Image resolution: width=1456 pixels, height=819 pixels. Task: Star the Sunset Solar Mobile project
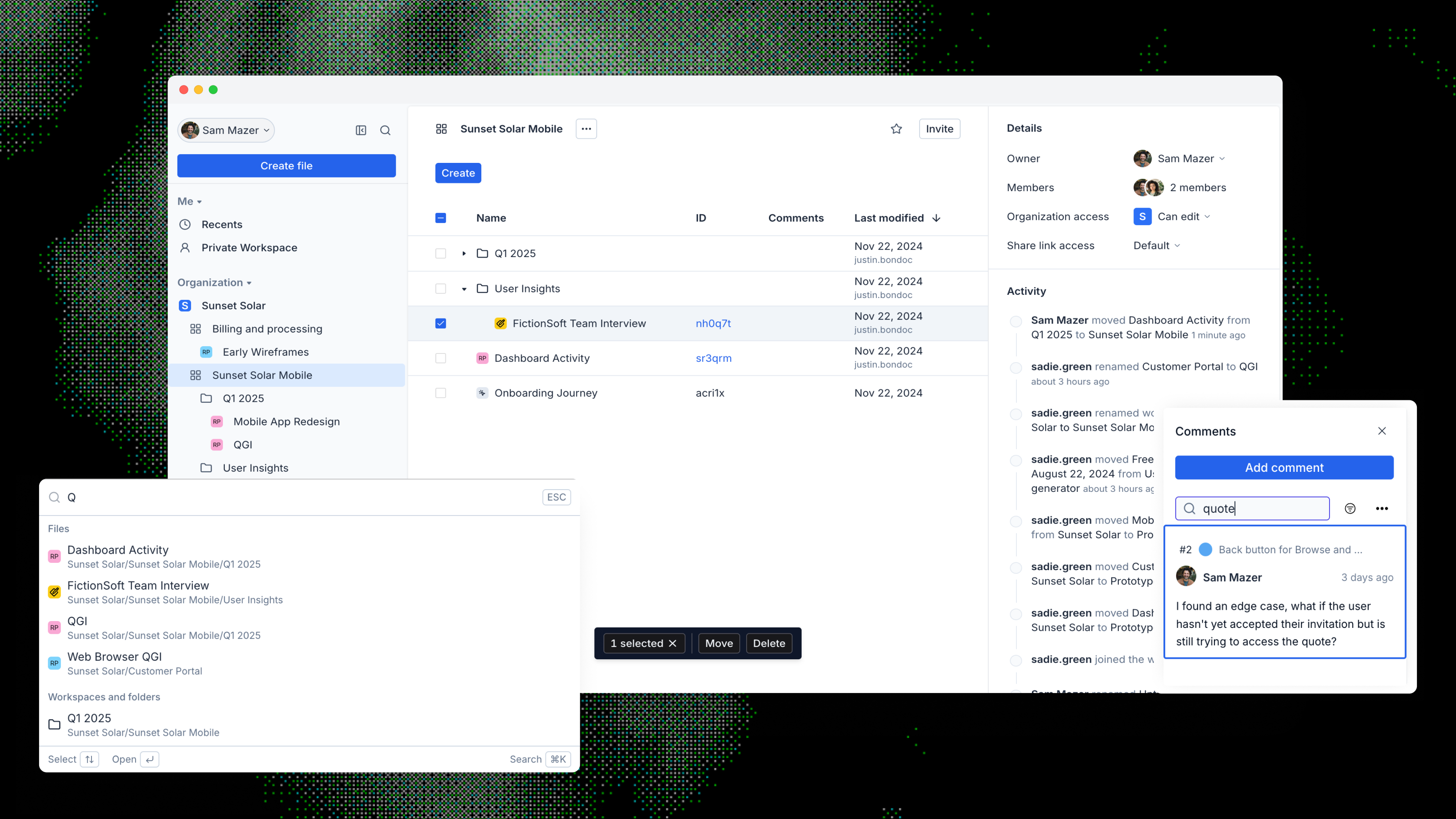[x=896, y=128]
